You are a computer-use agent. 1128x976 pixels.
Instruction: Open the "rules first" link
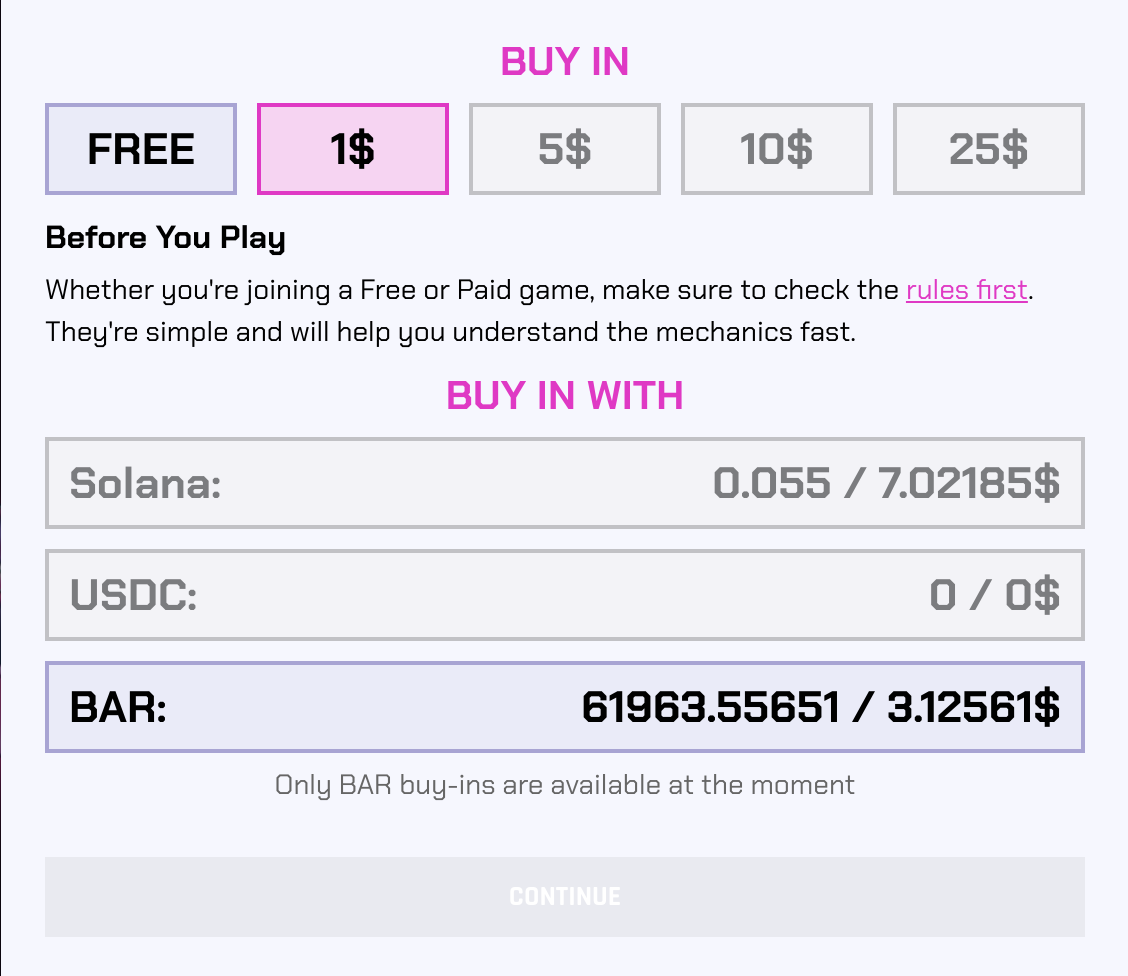click(966, 291)
